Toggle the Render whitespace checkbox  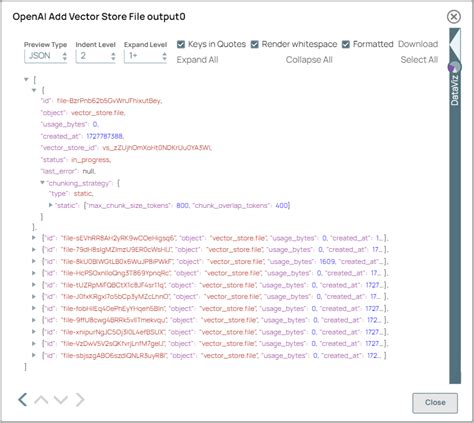click(255, 44)
